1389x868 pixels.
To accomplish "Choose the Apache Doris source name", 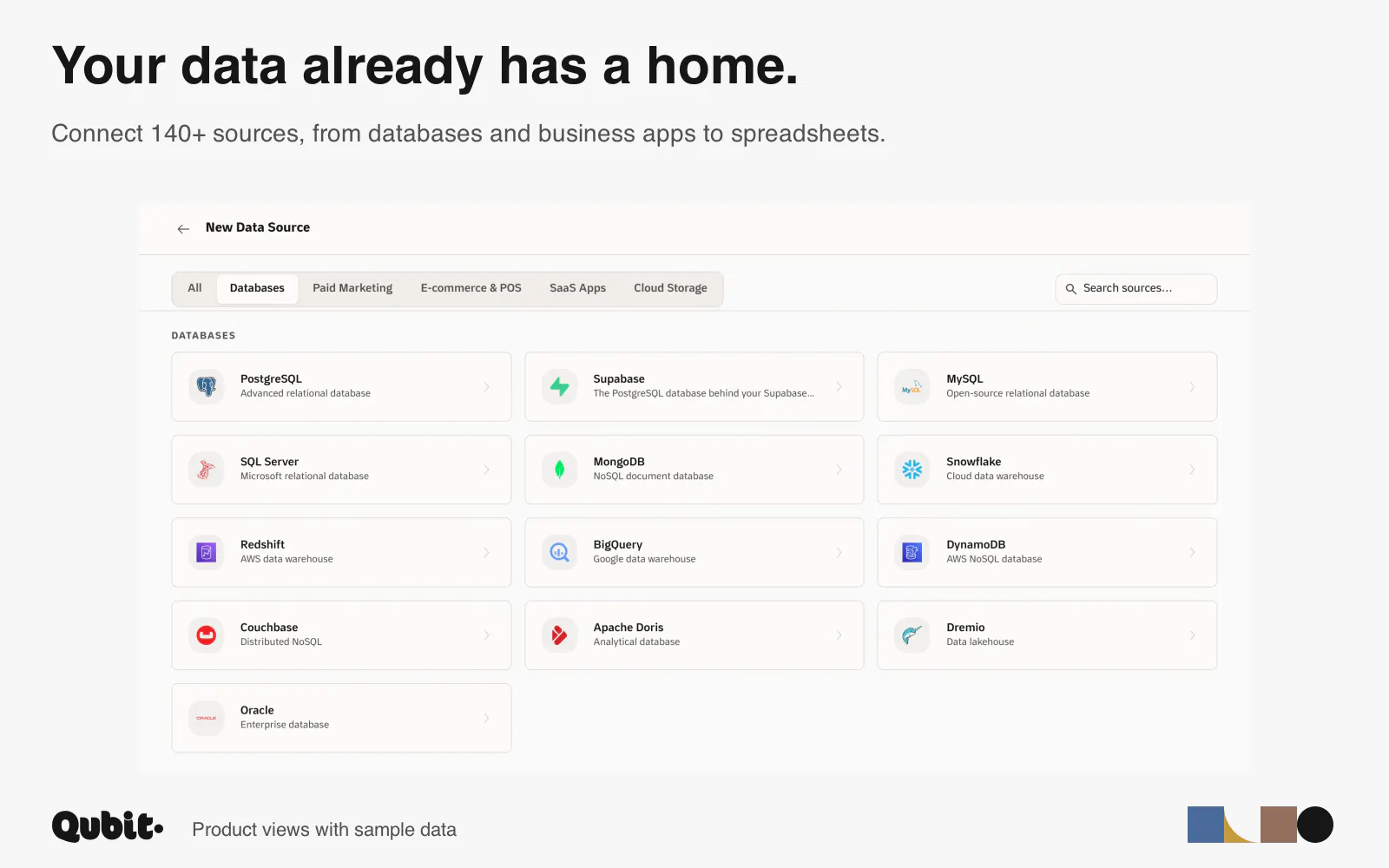I will click(x=629, y=628).
